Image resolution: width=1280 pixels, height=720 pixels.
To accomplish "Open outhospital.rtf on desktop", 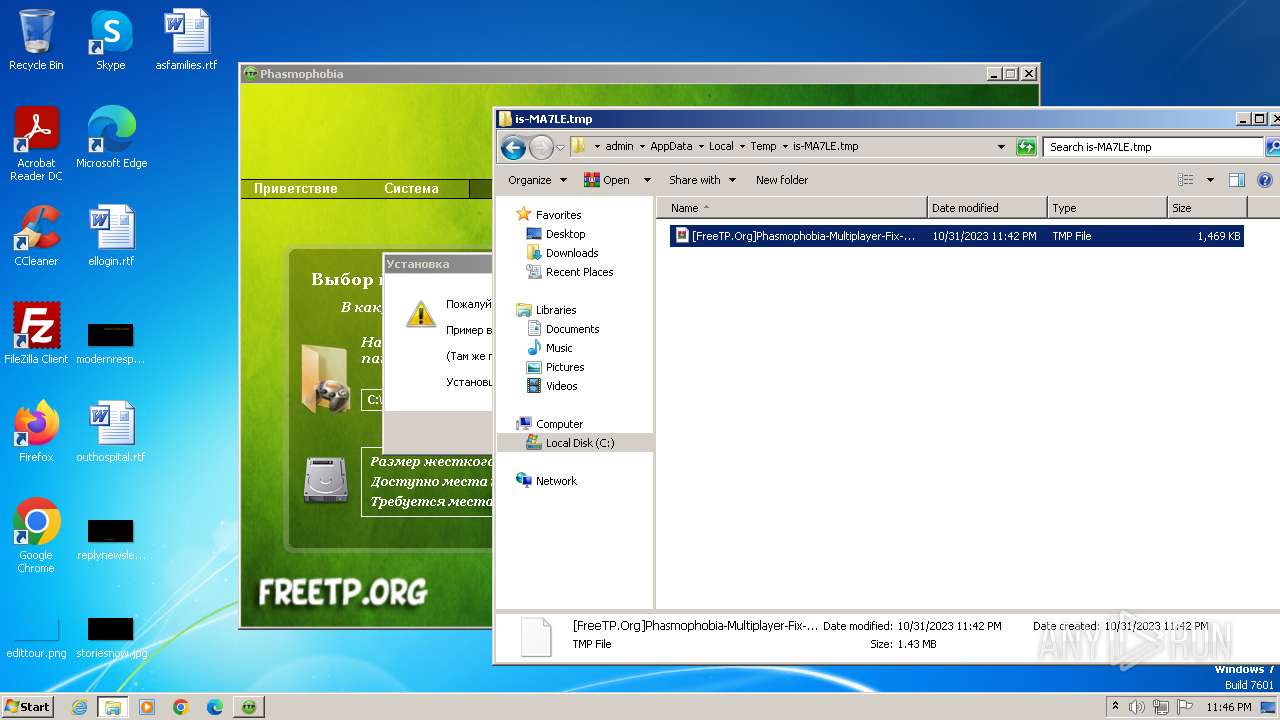I will pos(111,432).
